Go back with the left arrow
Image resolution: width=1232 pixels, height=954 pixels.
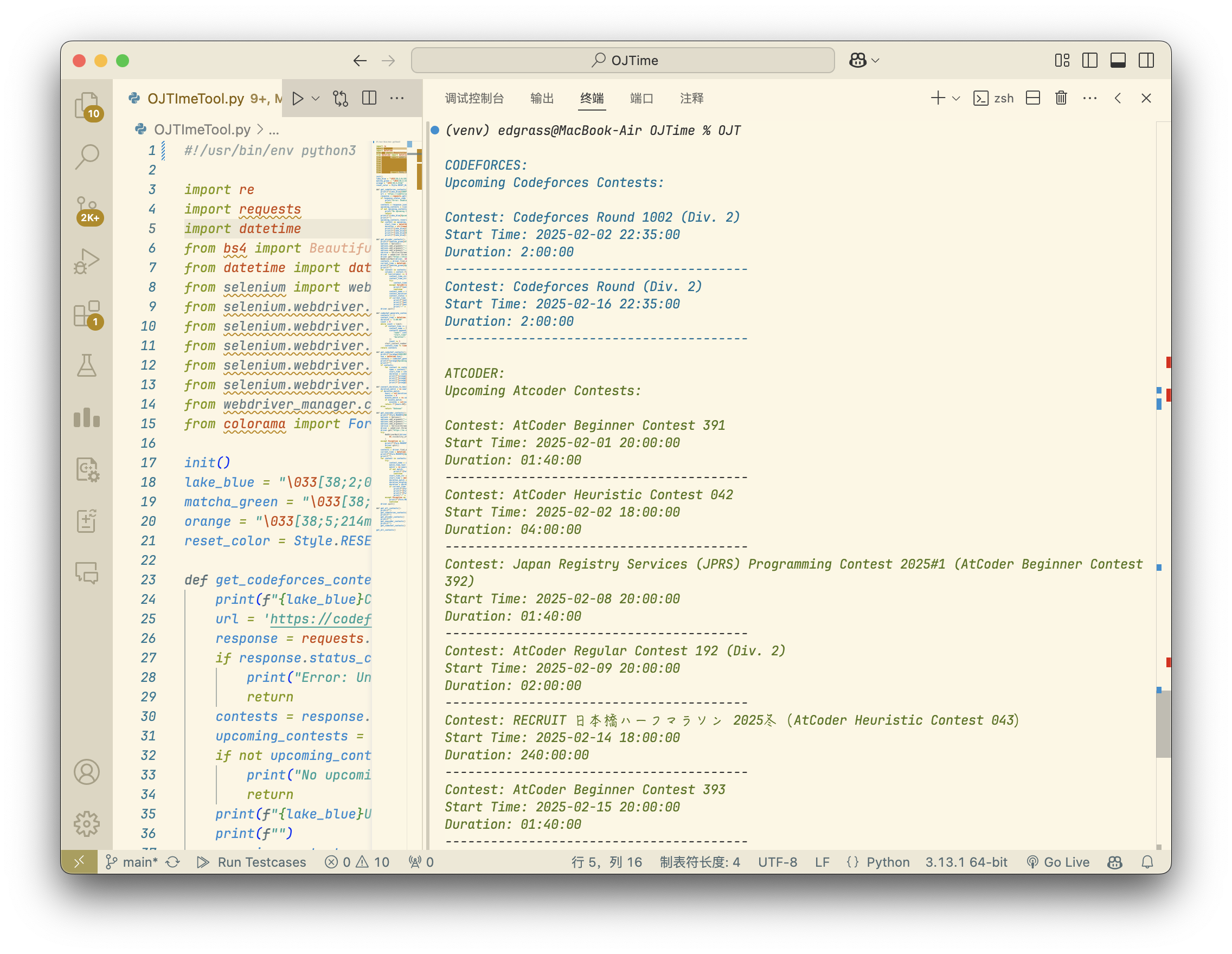pos(360,60)
